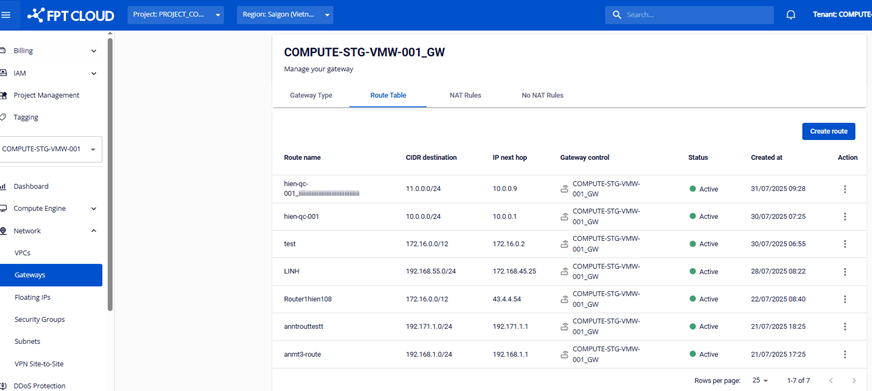Open action menu for hien-qc-001 route 10.0.0.0/24
This screenshot has height=391, width=872.
[845, 216]
